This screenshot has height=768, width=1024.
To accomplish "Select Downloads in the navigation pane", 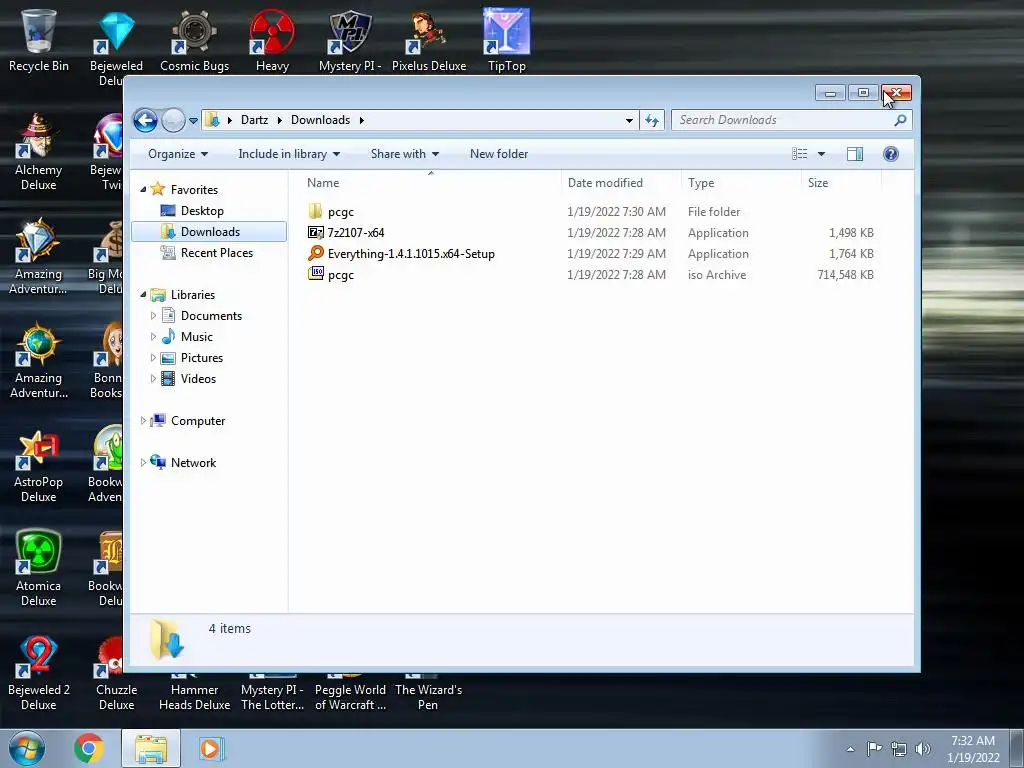I will point(209,232).
